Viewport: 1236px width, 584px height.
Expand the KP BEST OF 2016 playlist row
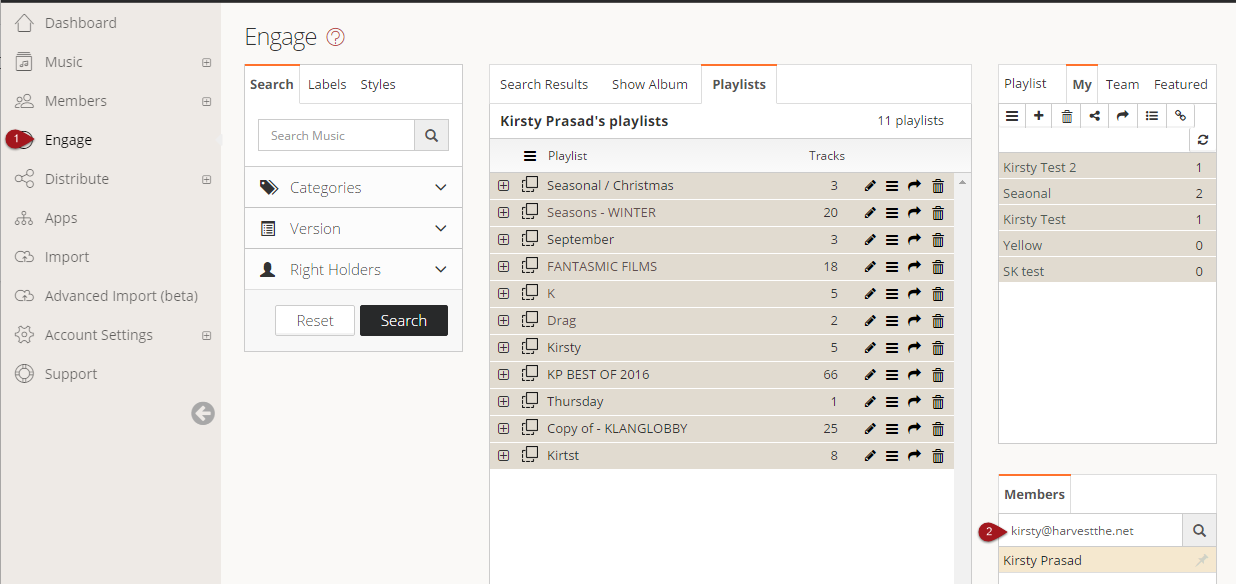[503, 375]
